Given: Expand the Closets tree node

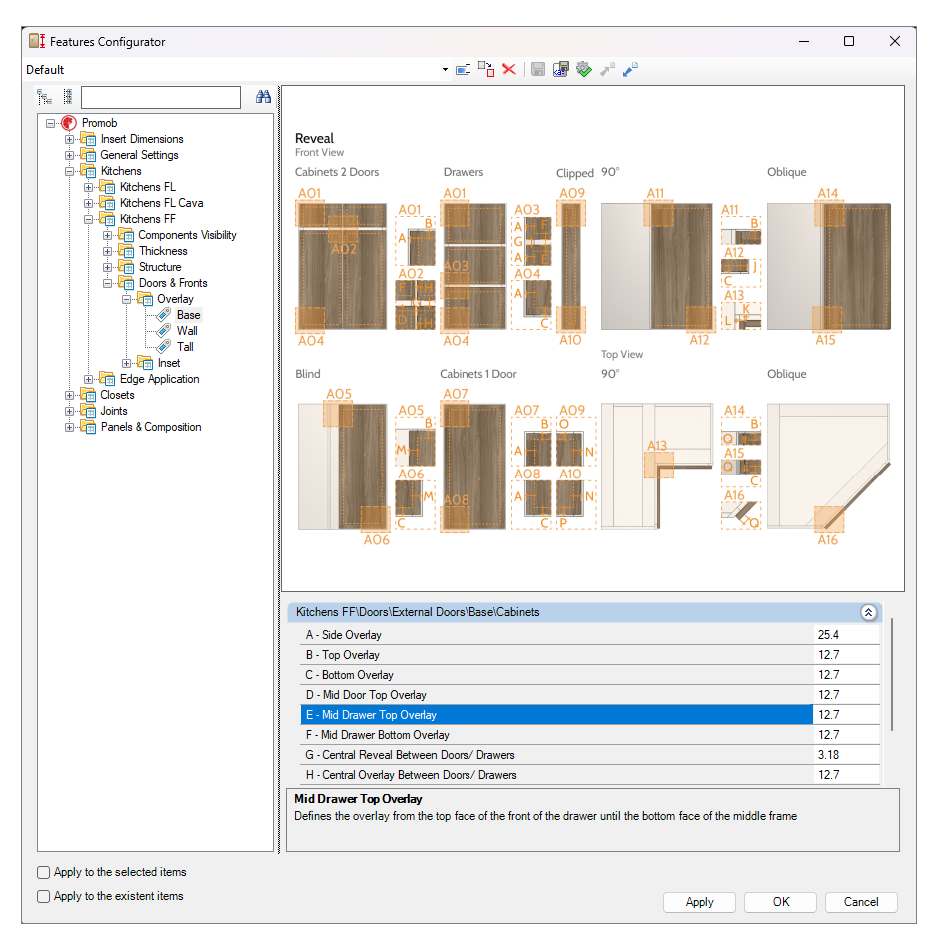Looking at the screenshot, I should [70, 395].
